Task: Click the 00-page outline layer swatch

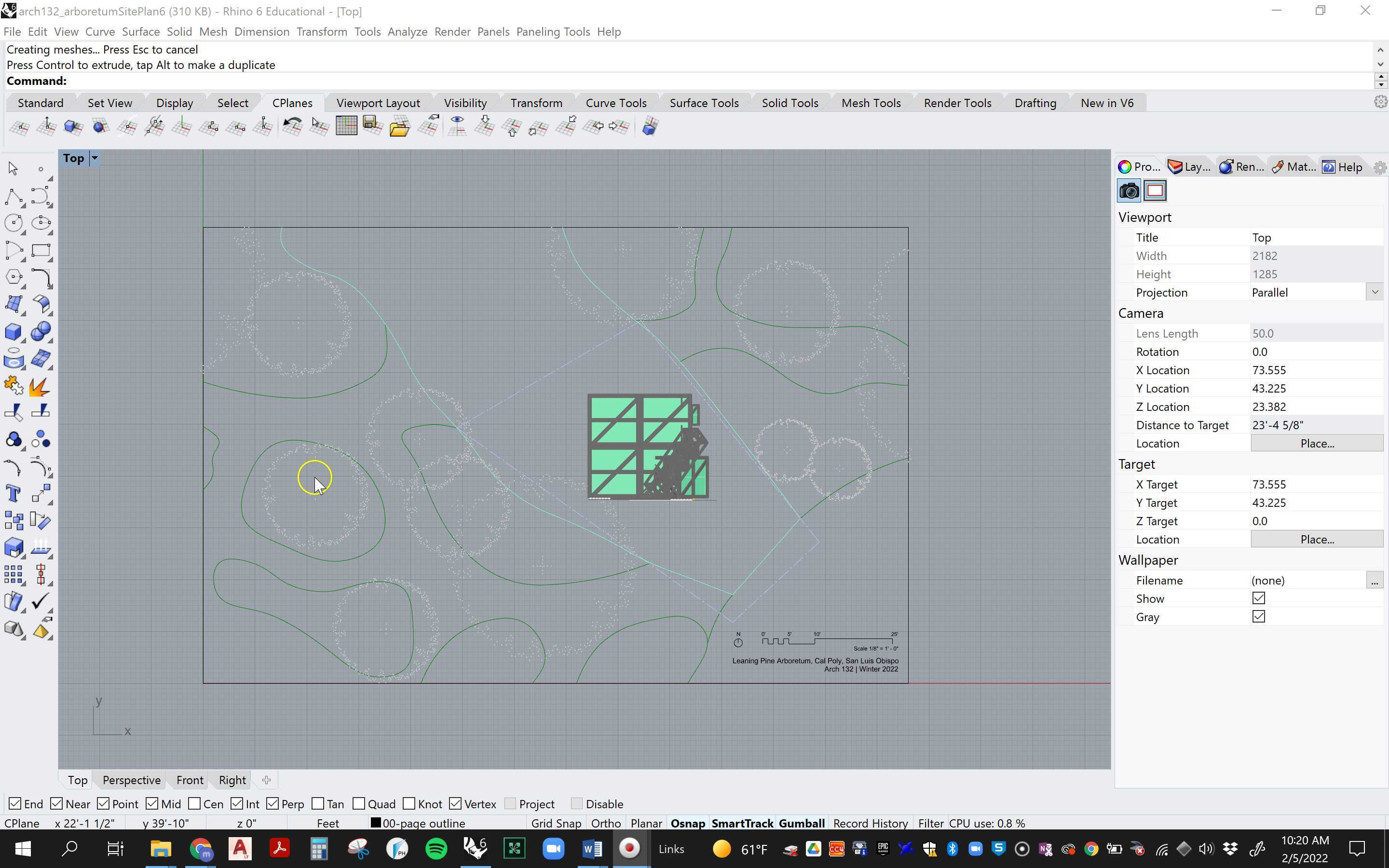Action: (x=376, y=823)
